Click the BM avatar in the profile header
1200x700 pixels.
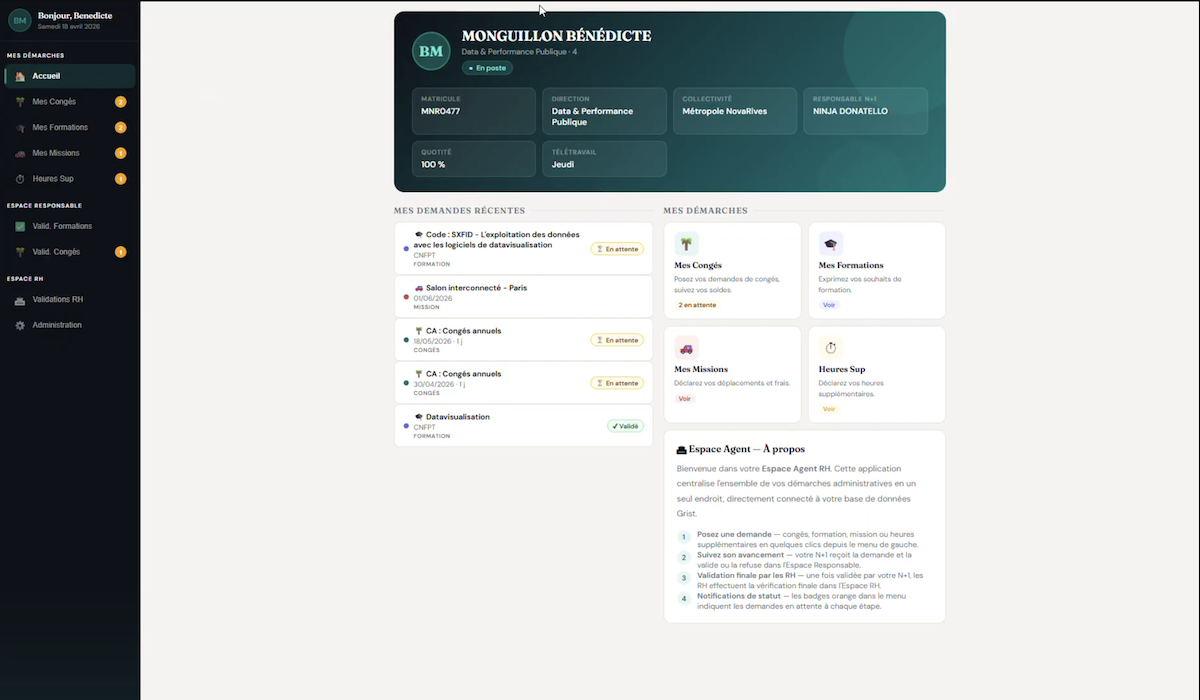coord(430,51)
